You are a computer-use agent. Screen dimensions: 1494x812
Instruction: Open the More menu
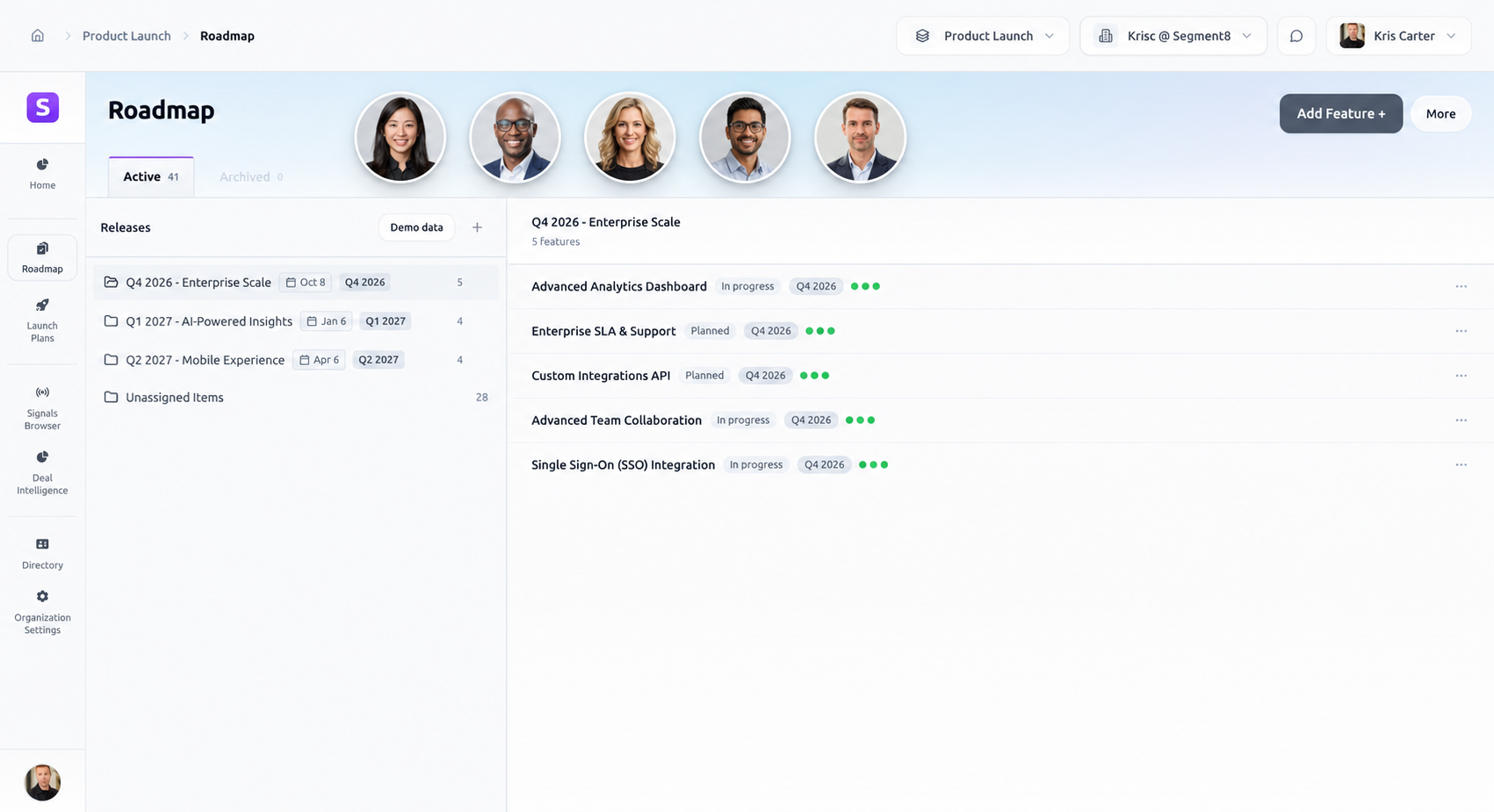pyautogui.click(x=1440, y=114)
